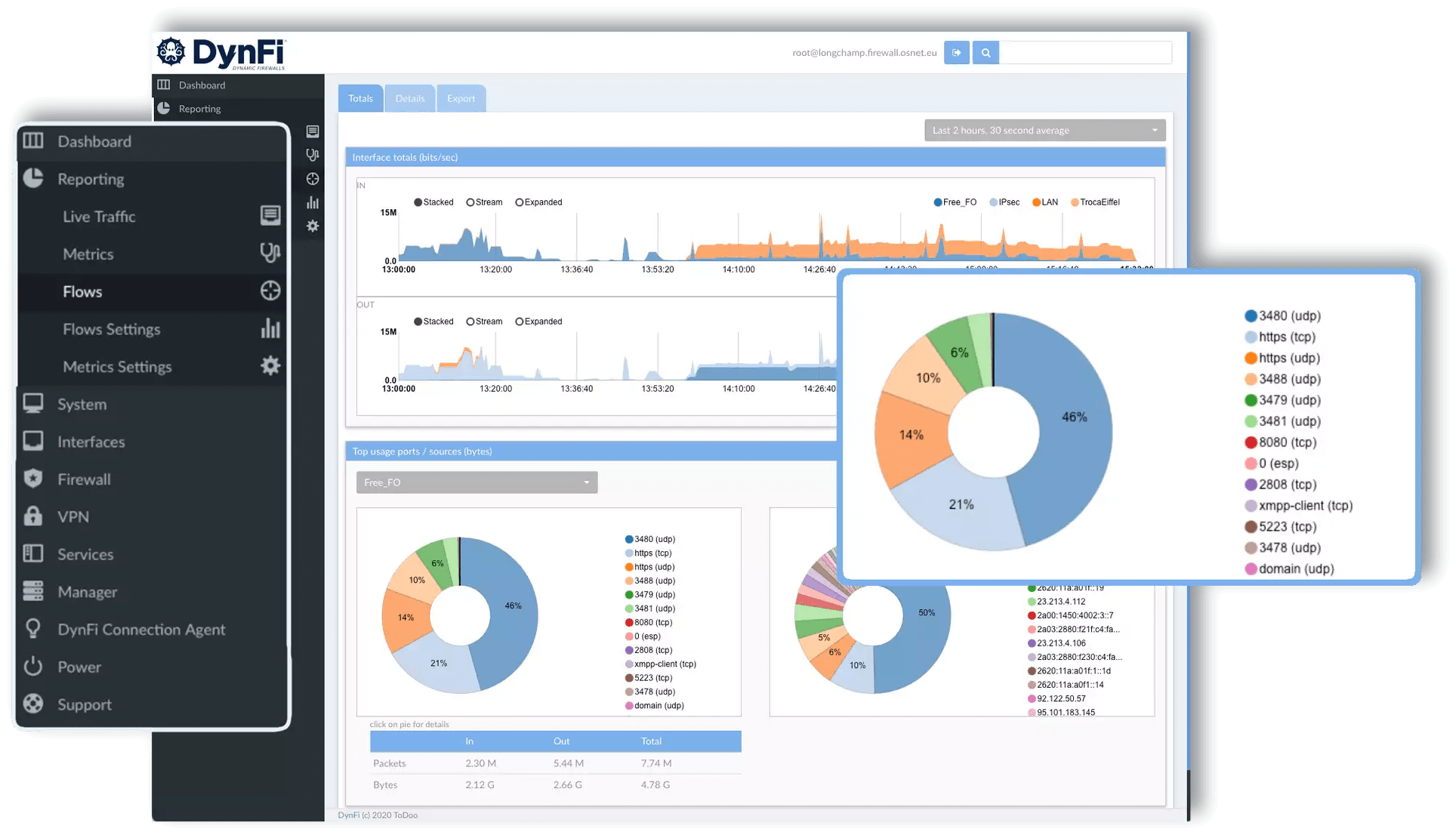Click the Live Traffic list icon
The image size is (1456, 835).
pos(272,216)
